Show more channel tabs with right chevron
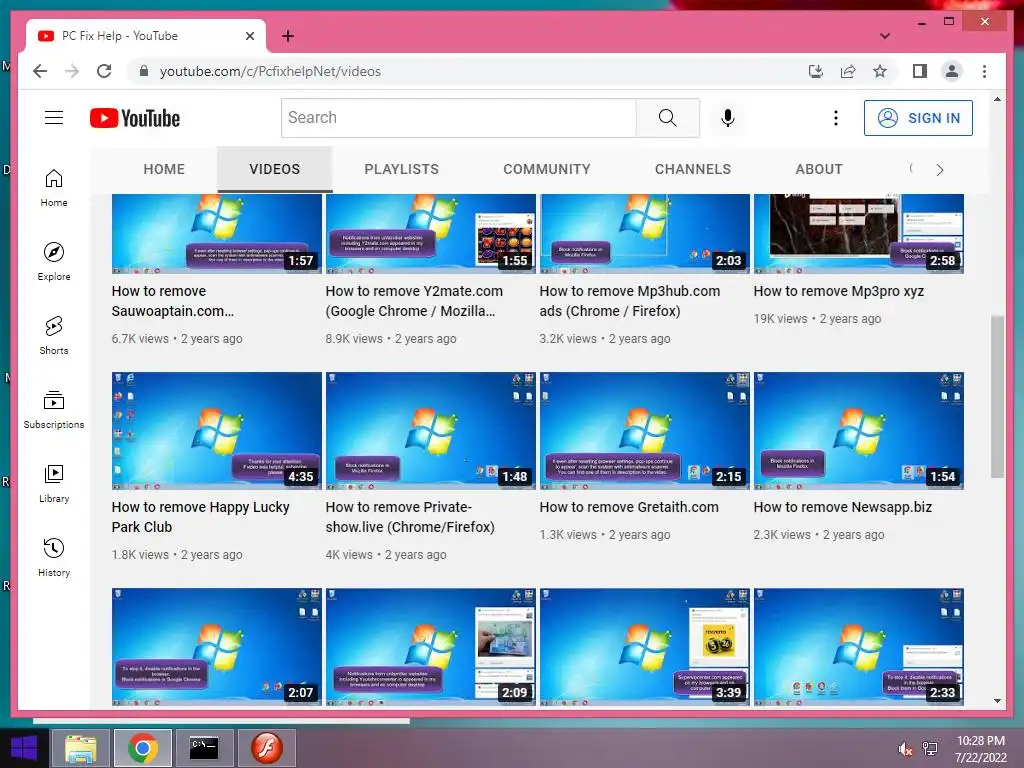The height and width of the screenshot is (768, 1024). pyautogui.click(x=940, y=170)
